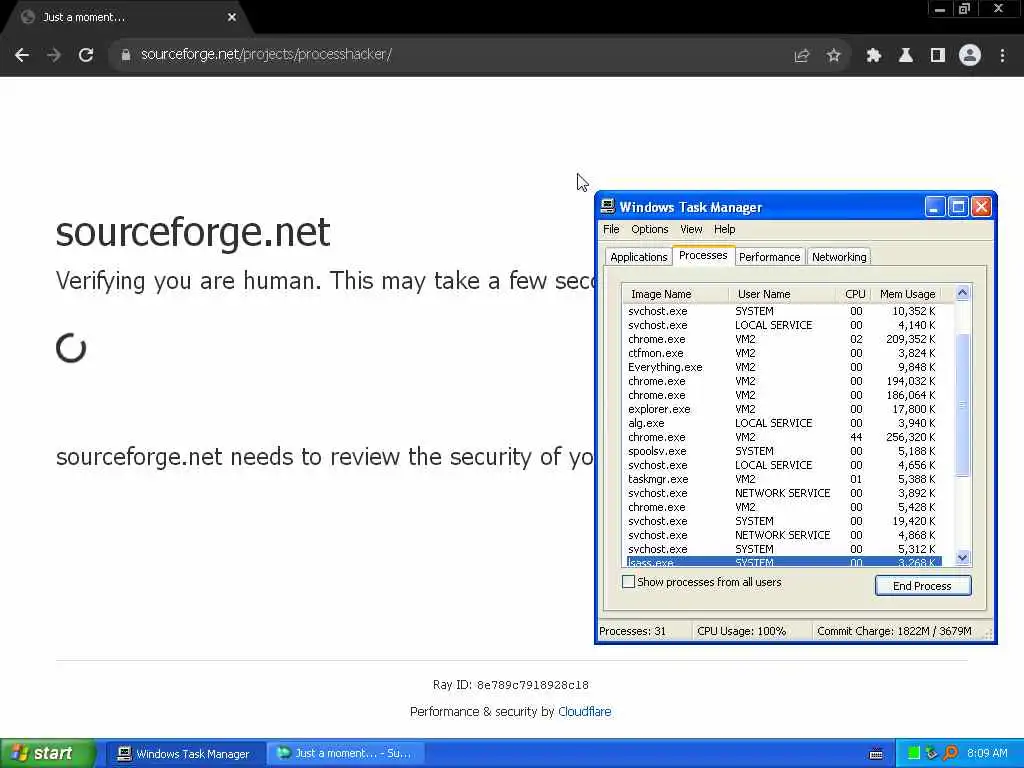The width and height of the screenshot is (1024, 768).
Task: Open the keyboard tray icon
Action: 876,754
